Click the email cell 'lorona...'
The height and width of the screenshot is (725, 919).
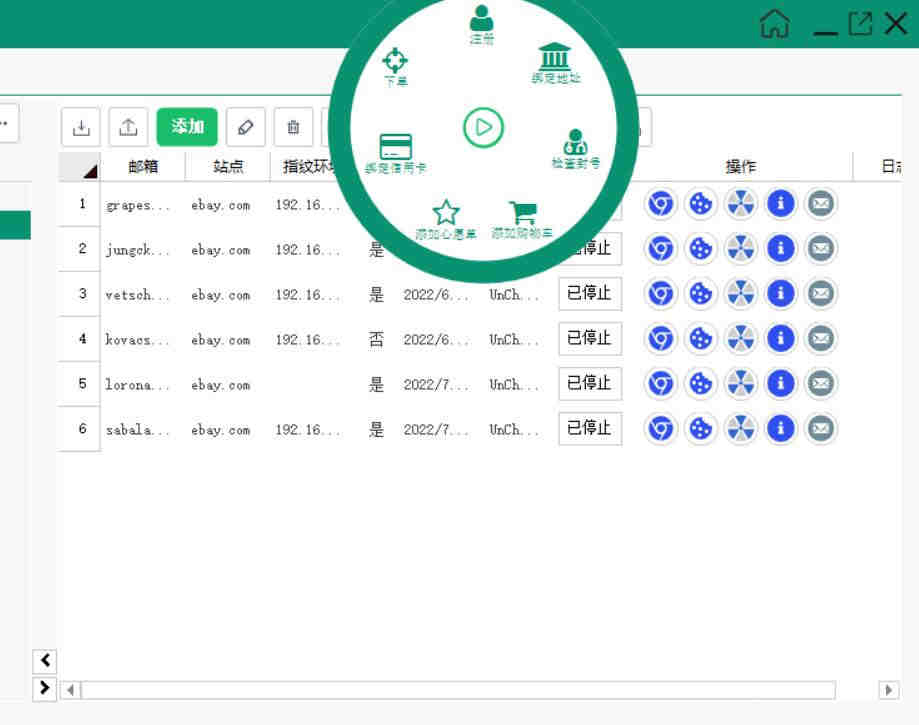(138, 384)
